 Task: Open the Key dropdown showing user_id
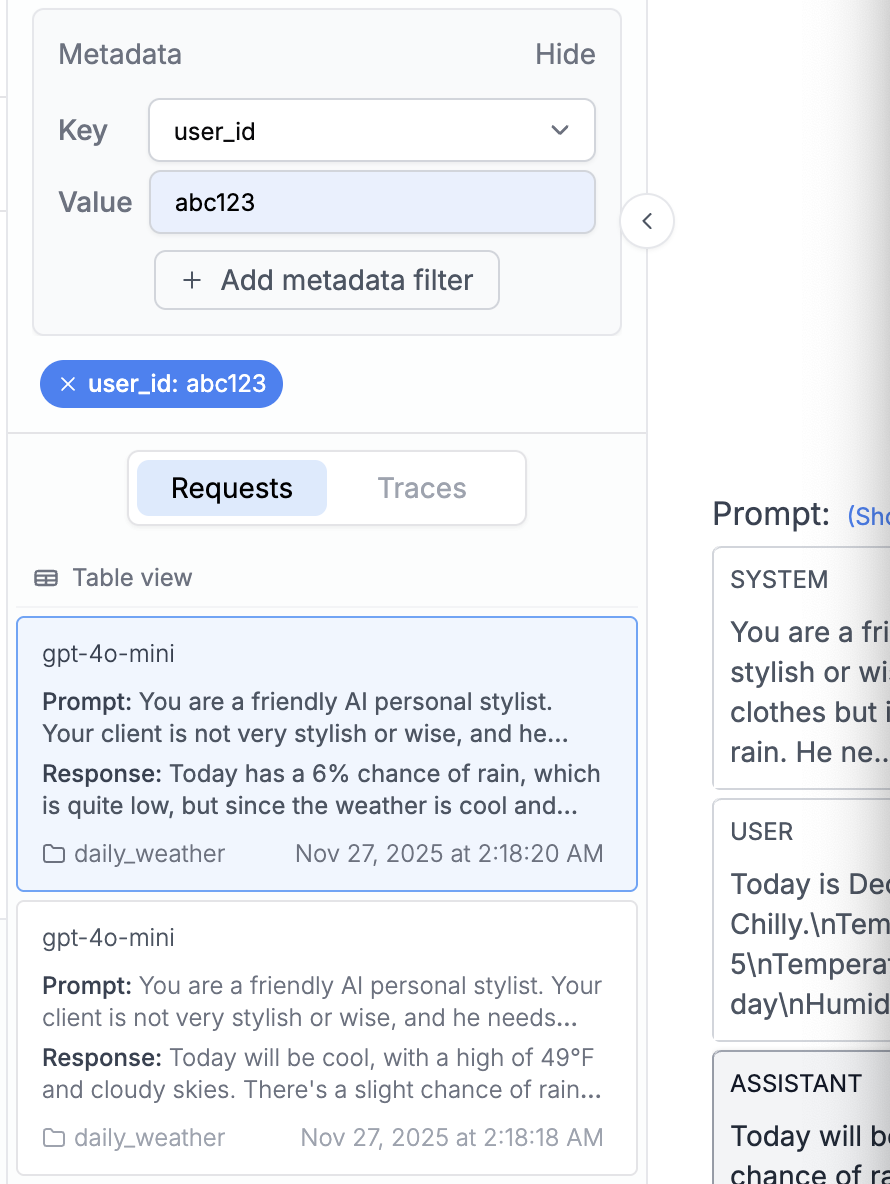tap(371, 130)
